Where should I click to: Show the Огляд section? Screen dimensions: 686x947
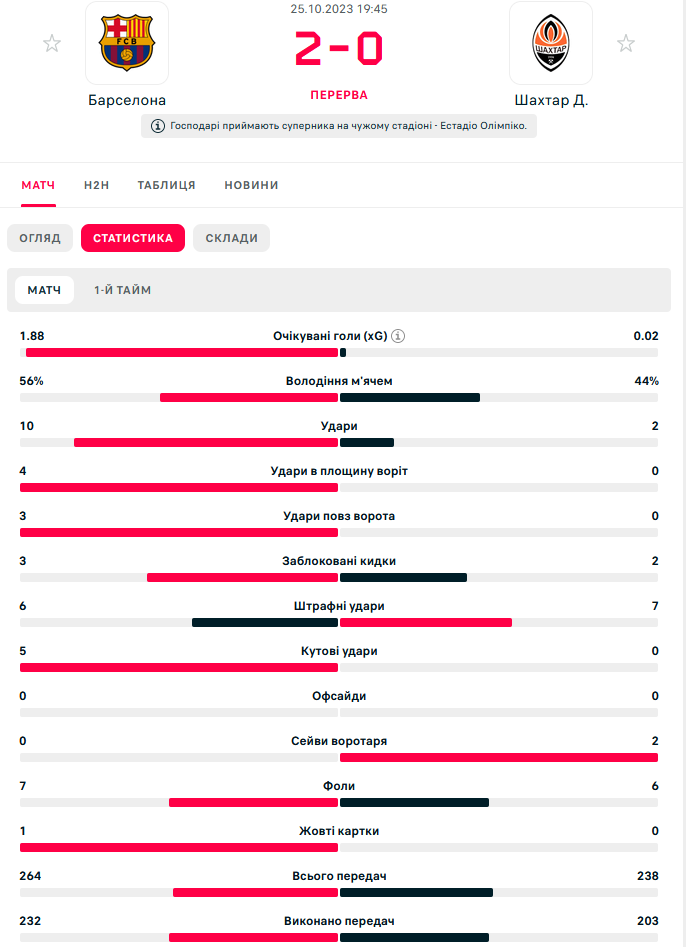(x=40, y=238)
